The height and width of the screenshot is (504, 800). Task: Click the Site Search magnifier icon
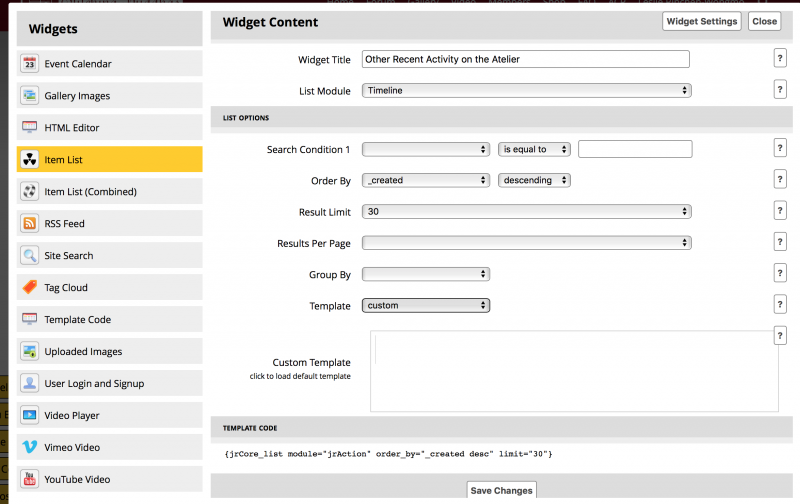(x=29, y=256)
